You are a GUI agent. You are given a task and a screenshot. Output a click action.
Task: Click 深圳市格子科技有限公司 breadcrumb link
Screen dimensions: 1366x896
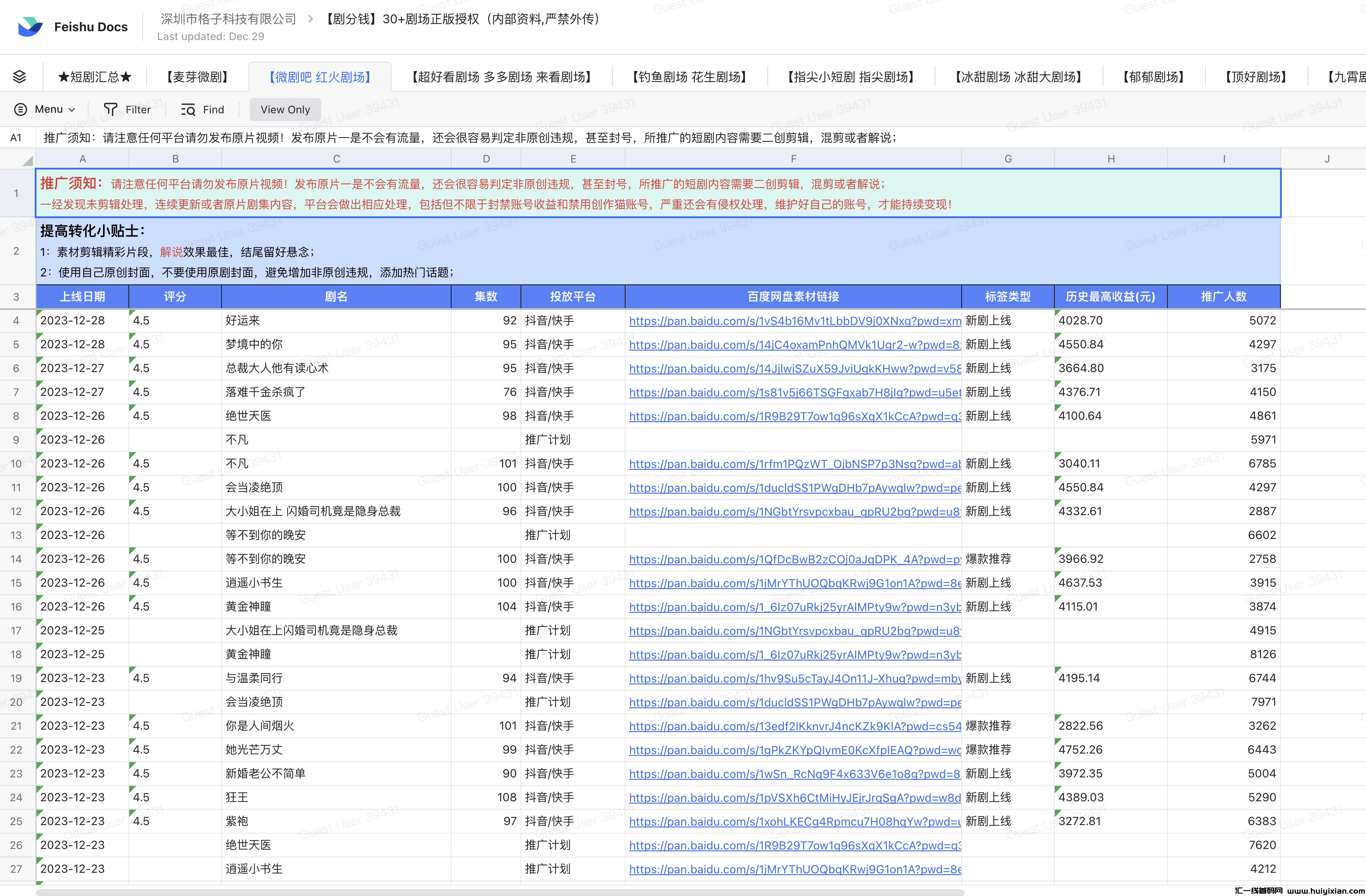click(228, 19)
